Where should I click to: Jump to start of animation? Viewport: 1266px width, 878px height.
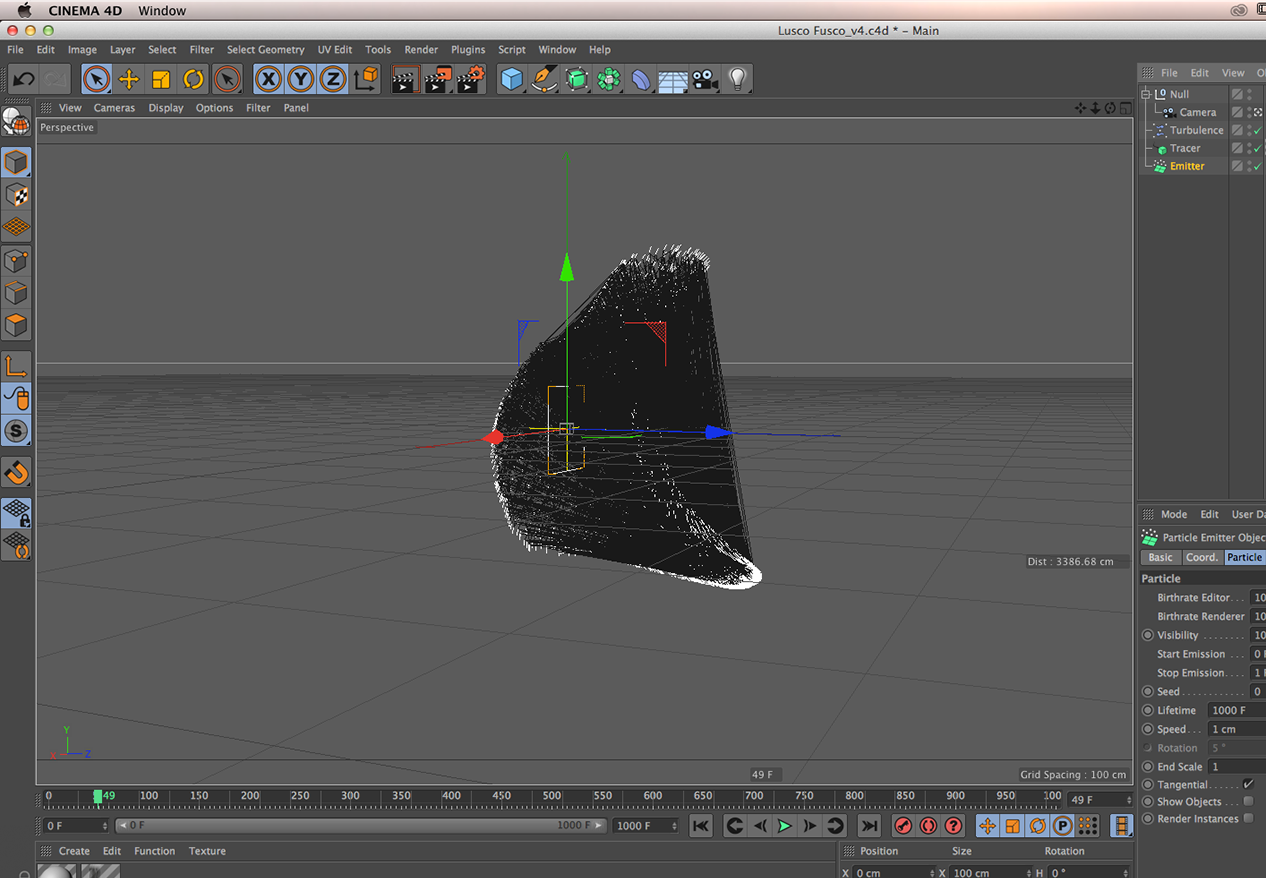click(701, 826)
